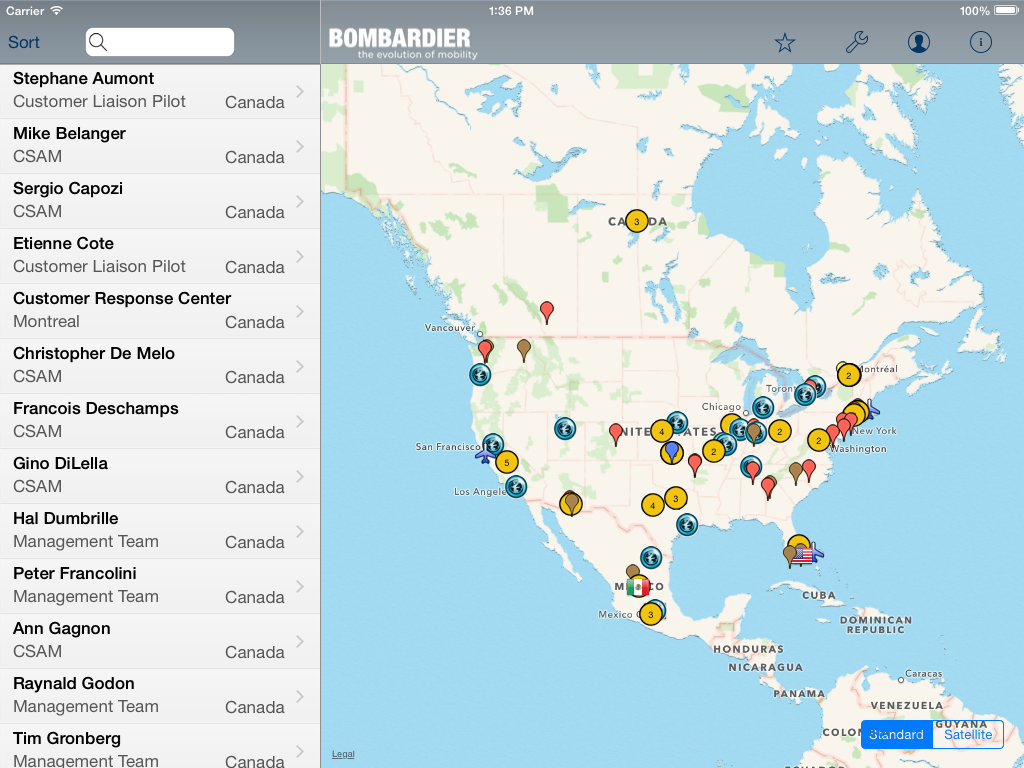Tap the globe marker near Los Angeles

(x=516, y=487)
